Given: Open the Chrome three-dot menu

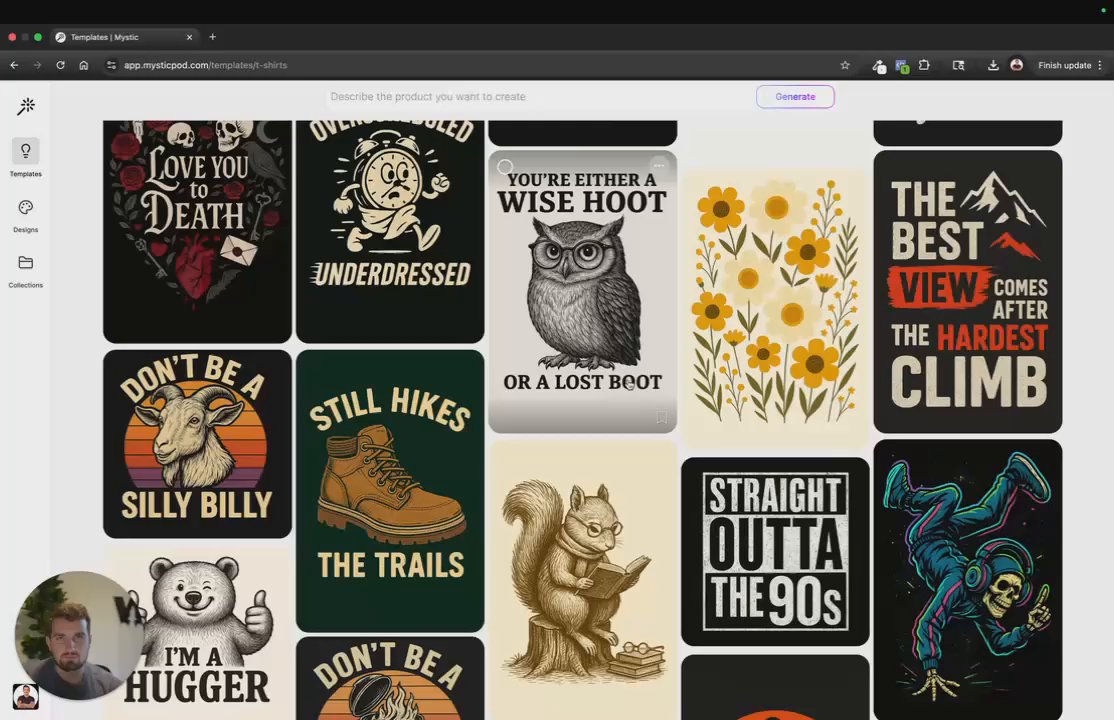Looking at the screenshot, I should point(1100,65).
